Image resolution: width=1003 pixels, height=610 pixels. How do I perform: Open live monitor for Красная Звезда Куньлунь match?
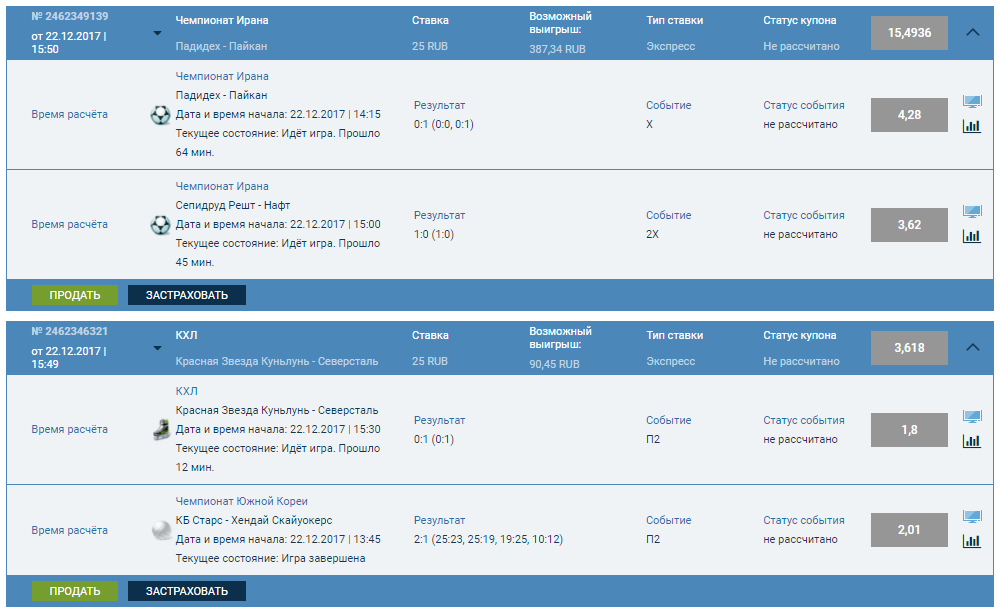point(972,416)
